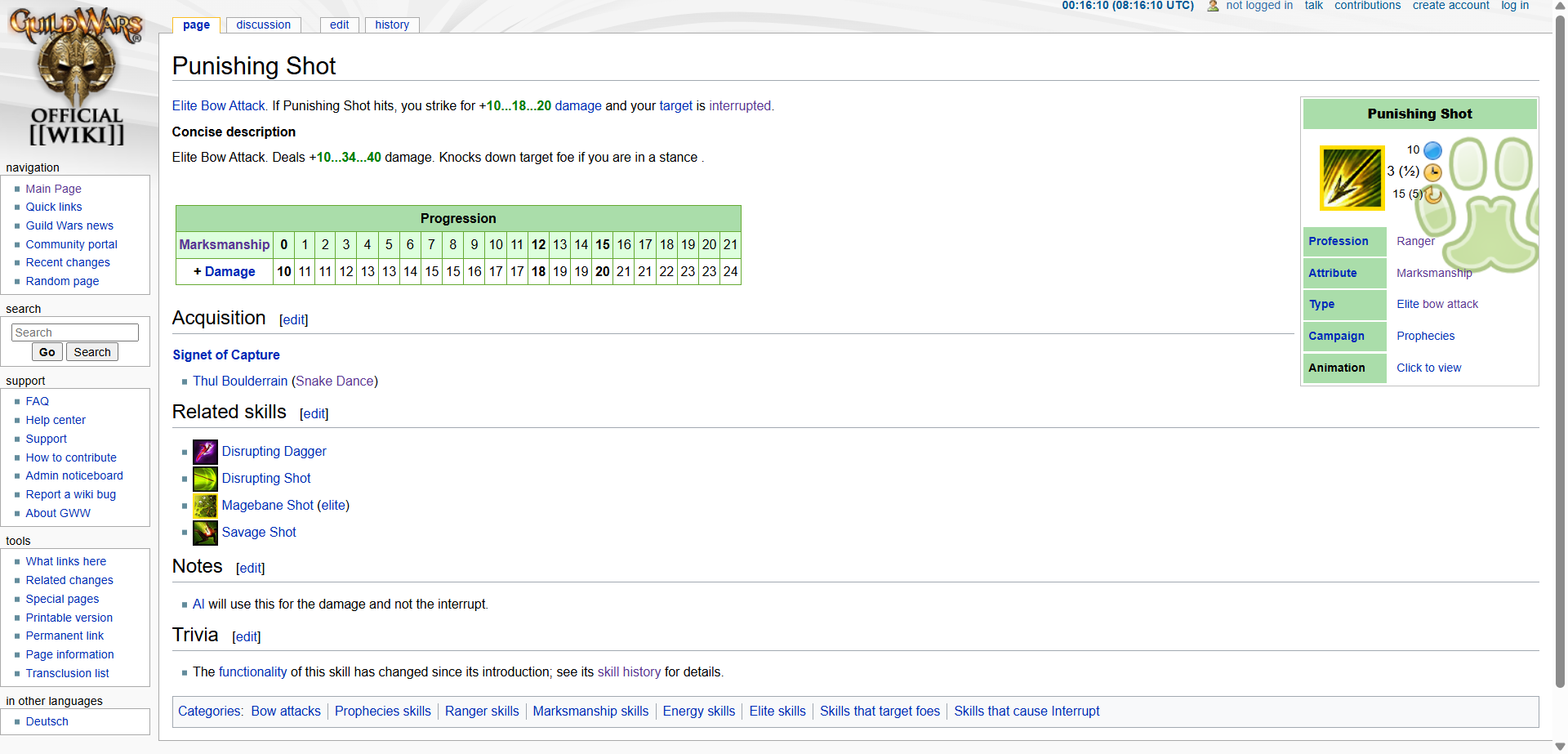The width and height of the screenshot is (1568, 754).
Task: Click the talk link in top bar
Action: (1313, 6)
